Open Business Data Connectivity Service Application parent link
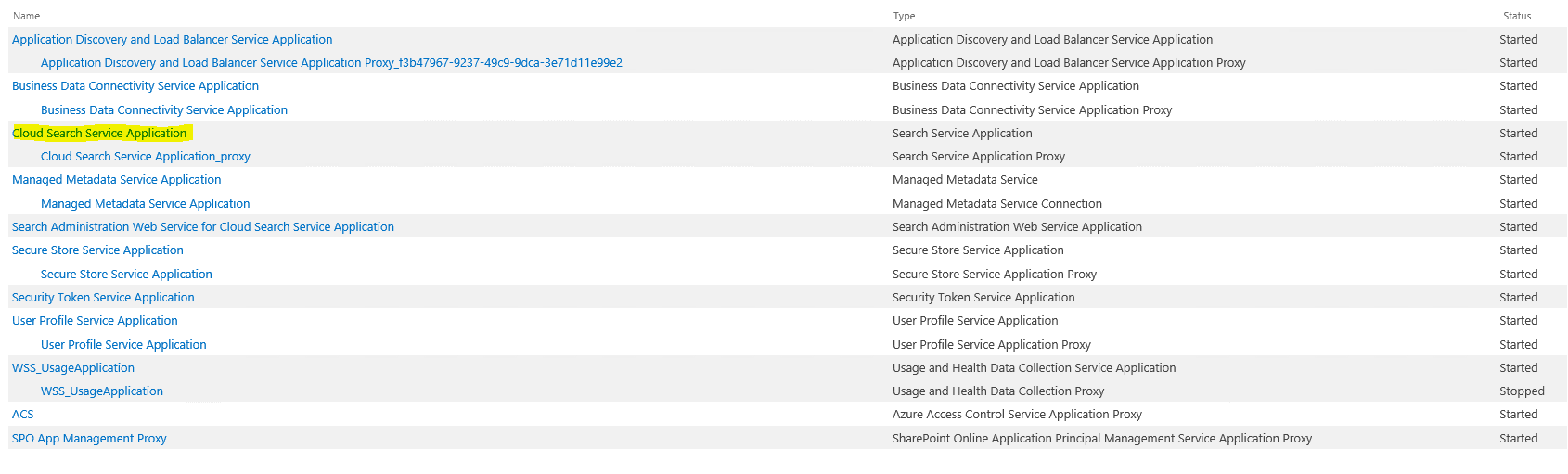 pos(135,85)
